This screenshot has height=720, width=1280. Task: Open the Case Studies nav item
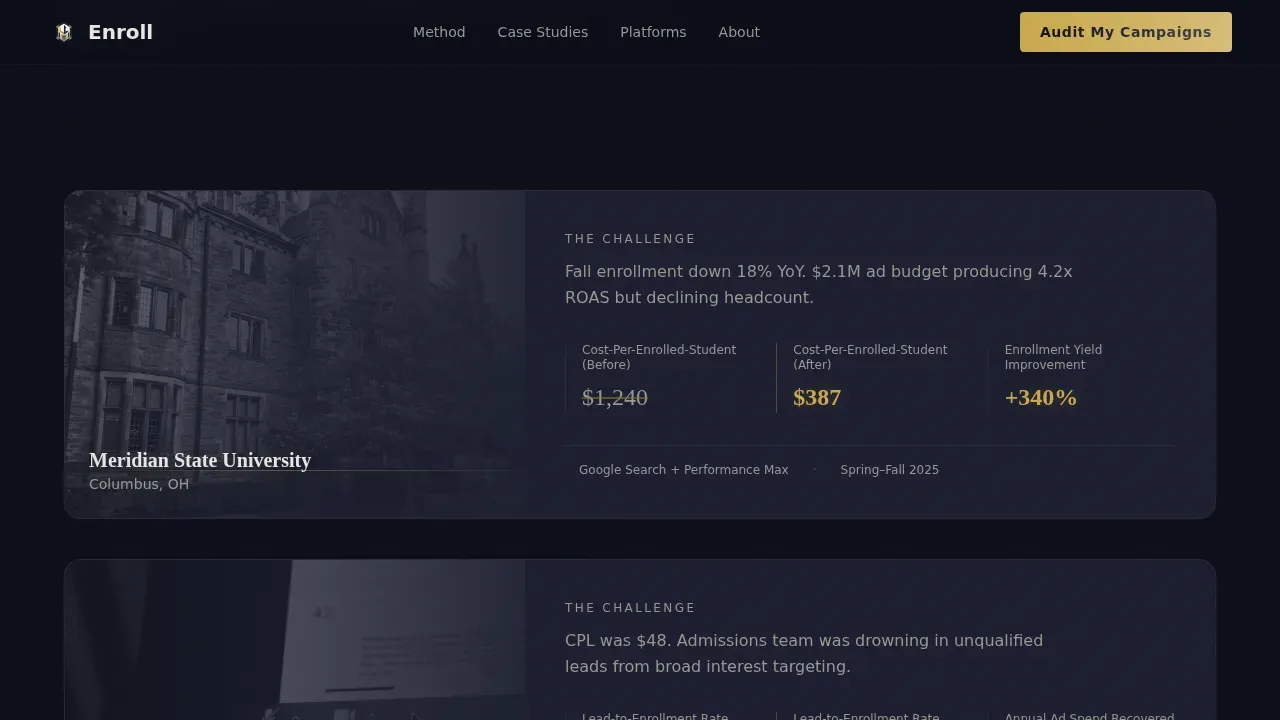coord(543,32)
